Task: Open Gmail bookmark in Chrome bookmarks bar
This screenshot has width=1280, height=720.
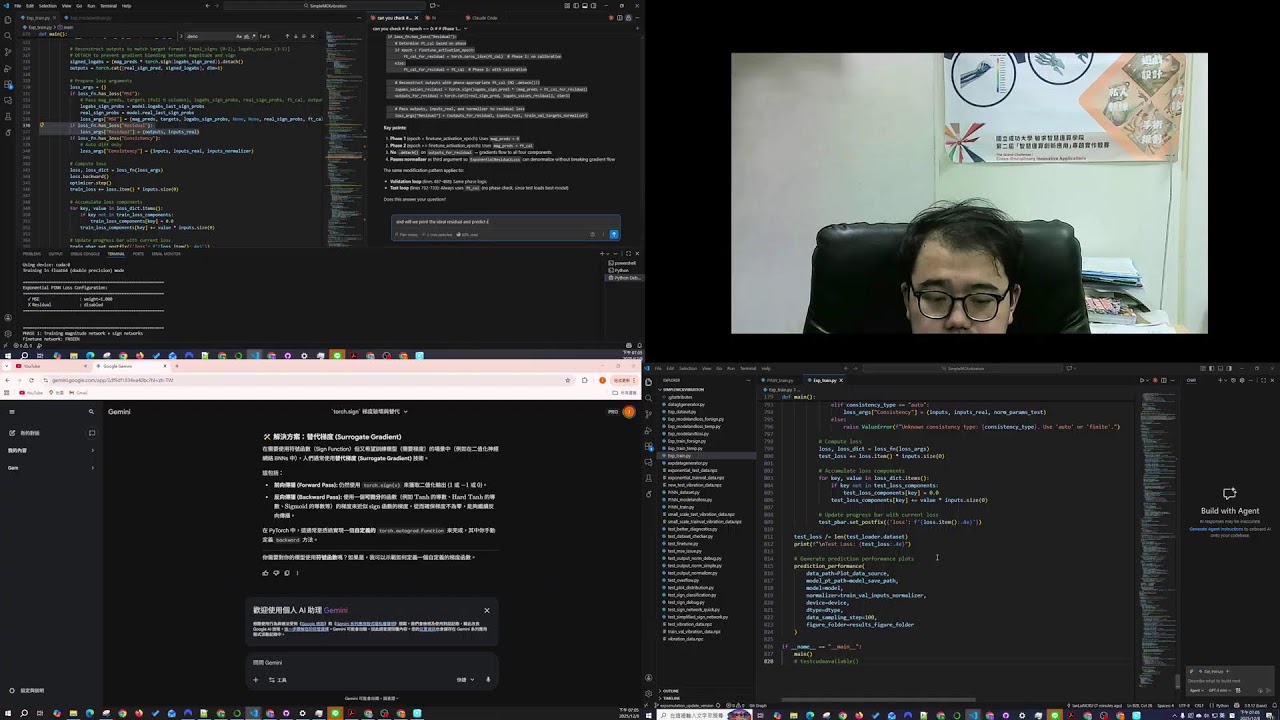Action: (x=79, y=392)
